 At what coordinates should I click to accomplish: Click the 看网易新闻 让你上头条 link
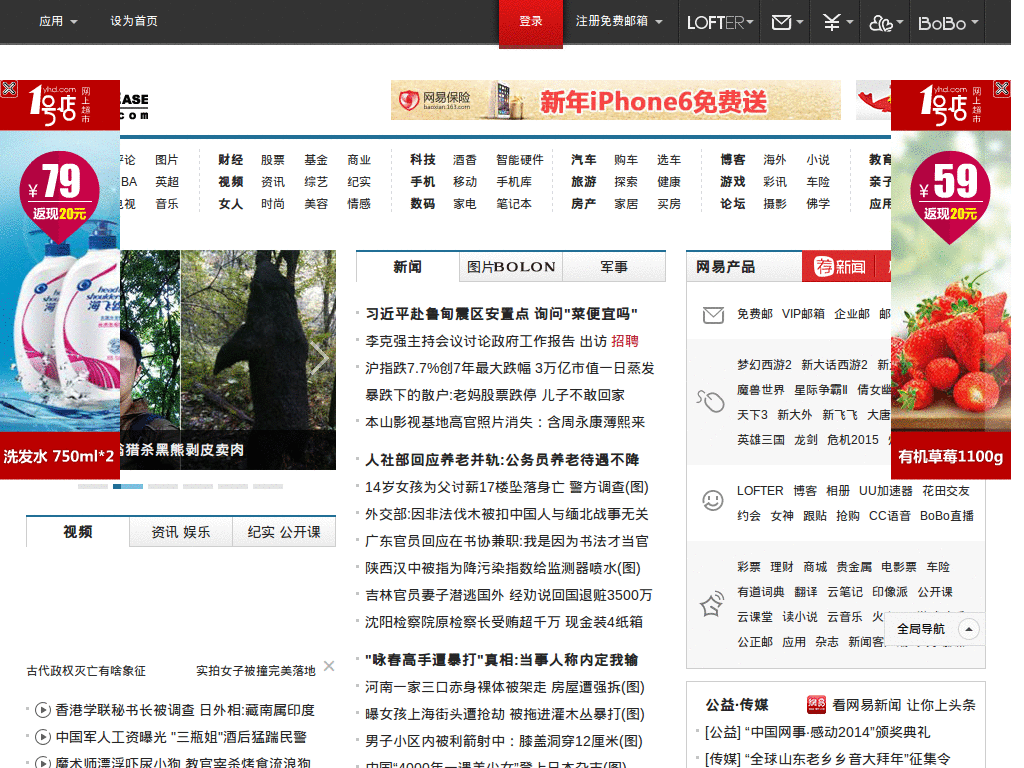tap(904, 705)
